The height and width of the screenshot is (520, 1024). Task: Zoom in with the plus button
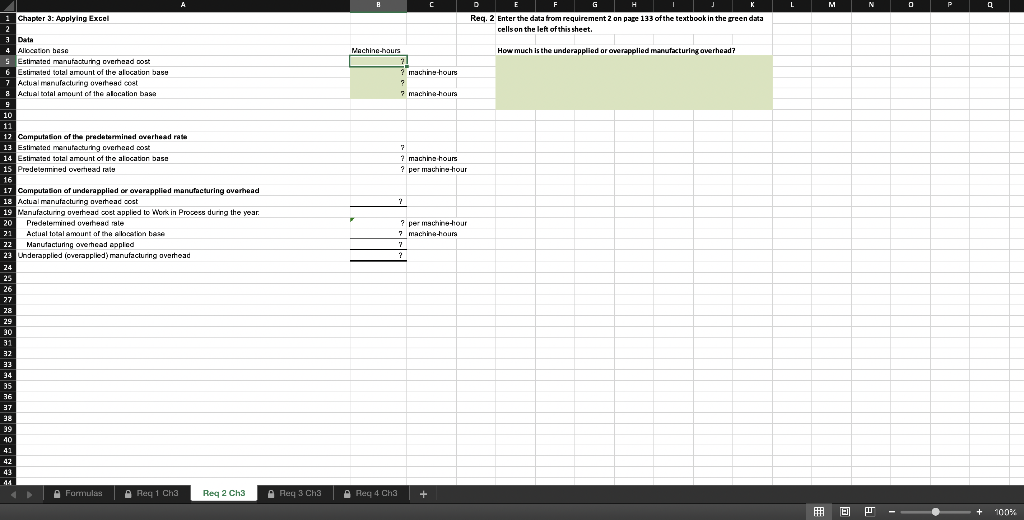pyautogui.click(x=980, y=512)
